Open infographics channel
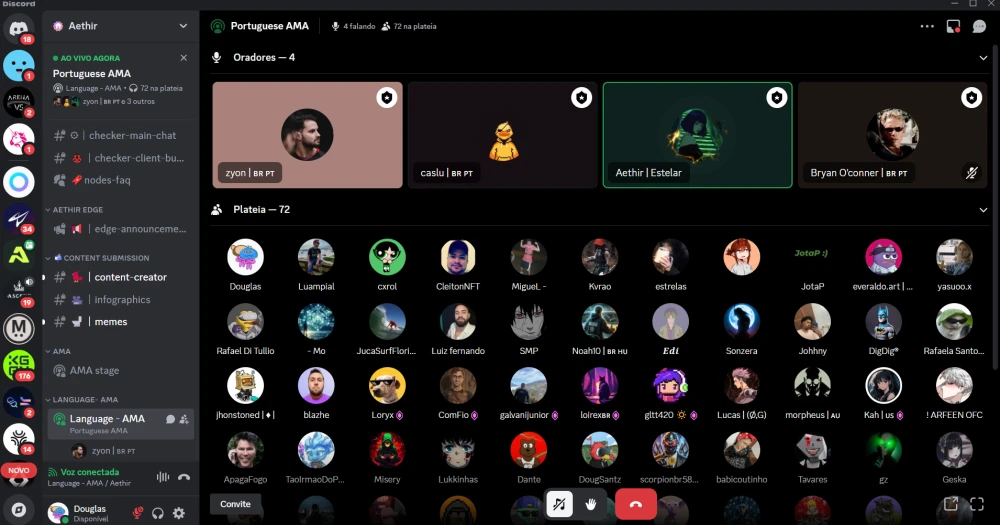This screenshot has width=1000, height=525. coord(121,299)
